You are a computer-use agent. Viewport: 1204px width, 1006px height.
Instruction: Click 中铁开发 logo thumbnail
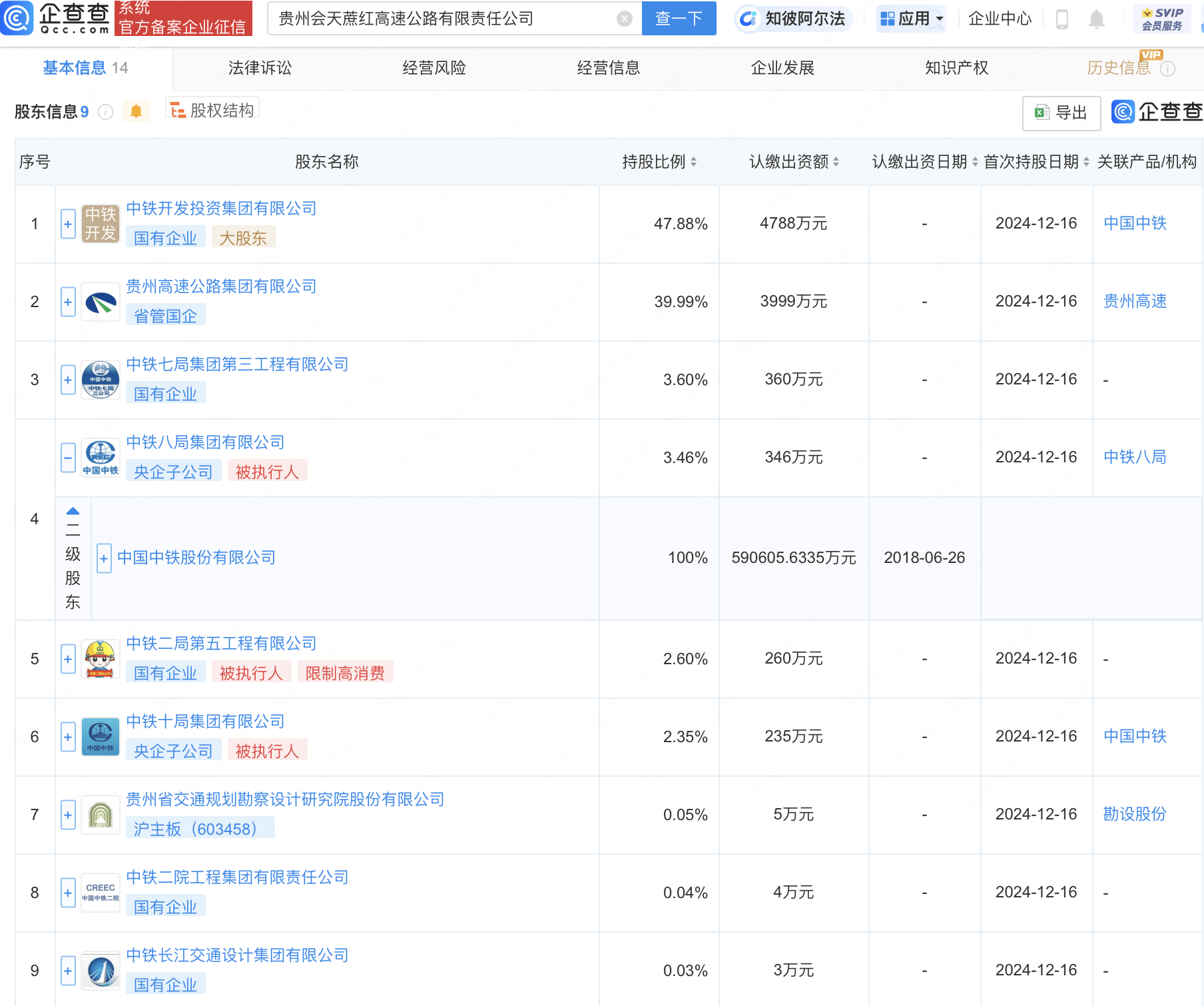point(101,224)
